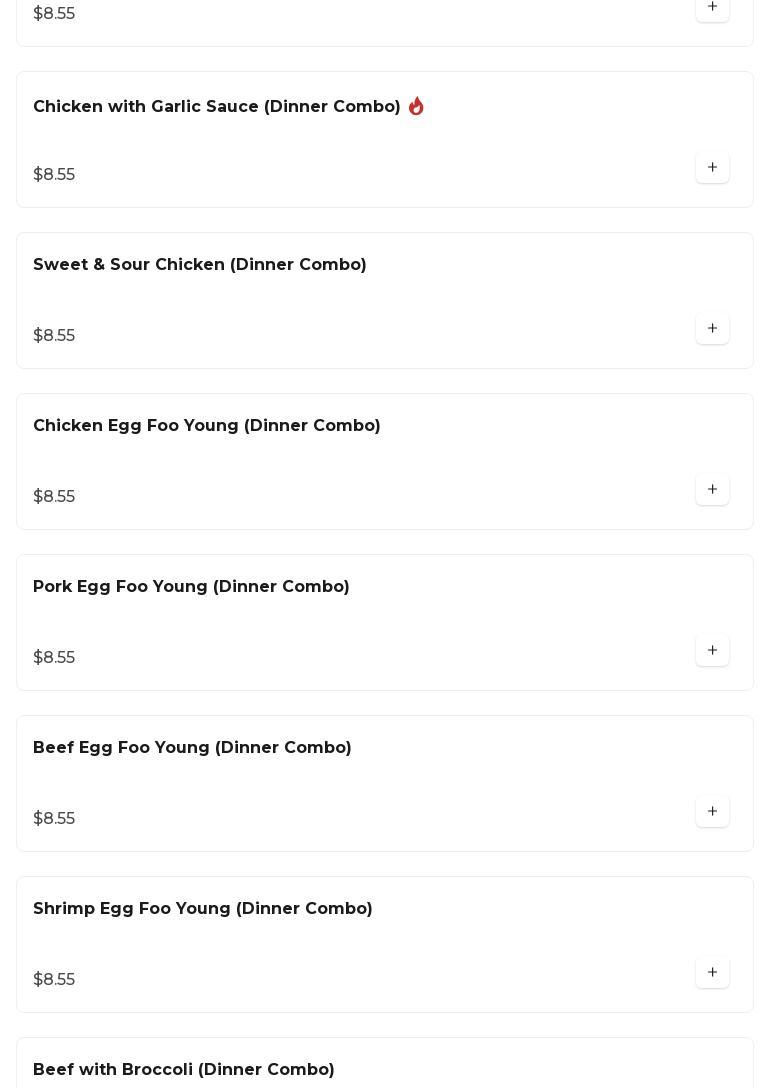Open Chicken with Garlic Sauce item details
Screen dimensions: 770x1088
(216, 107)
